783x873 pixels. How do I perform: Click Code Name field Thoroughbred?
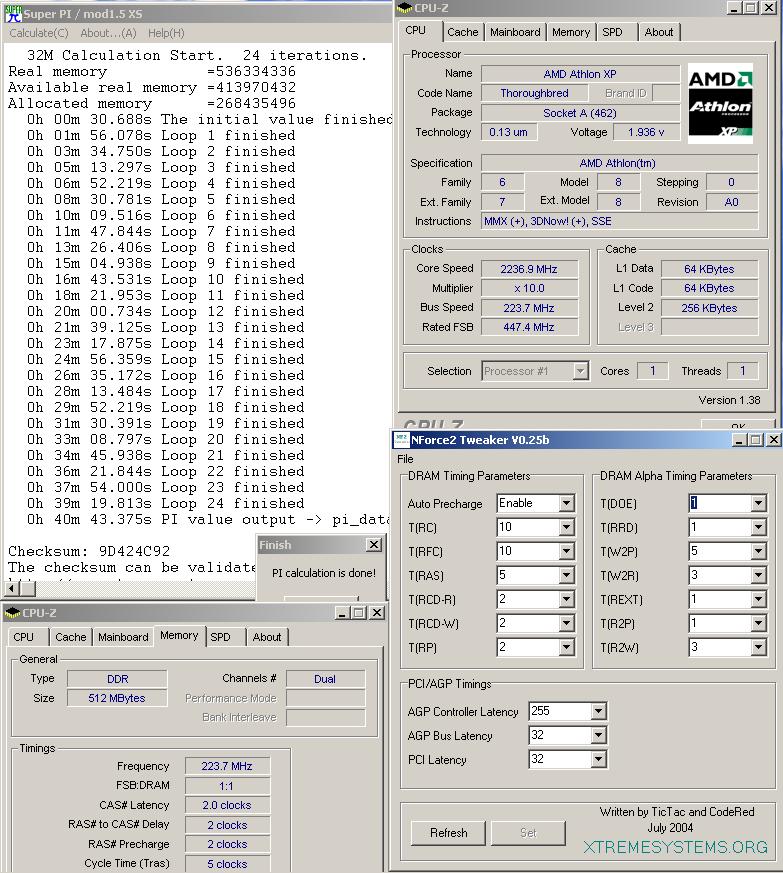[x=534, y=93]
